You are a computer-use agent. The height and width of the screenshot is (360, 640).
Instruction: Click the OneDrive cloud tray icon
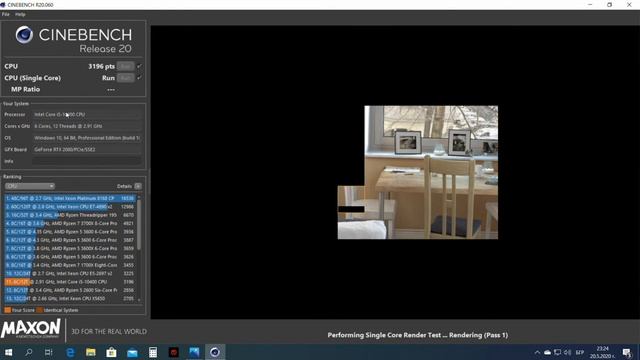pos(547,352)
